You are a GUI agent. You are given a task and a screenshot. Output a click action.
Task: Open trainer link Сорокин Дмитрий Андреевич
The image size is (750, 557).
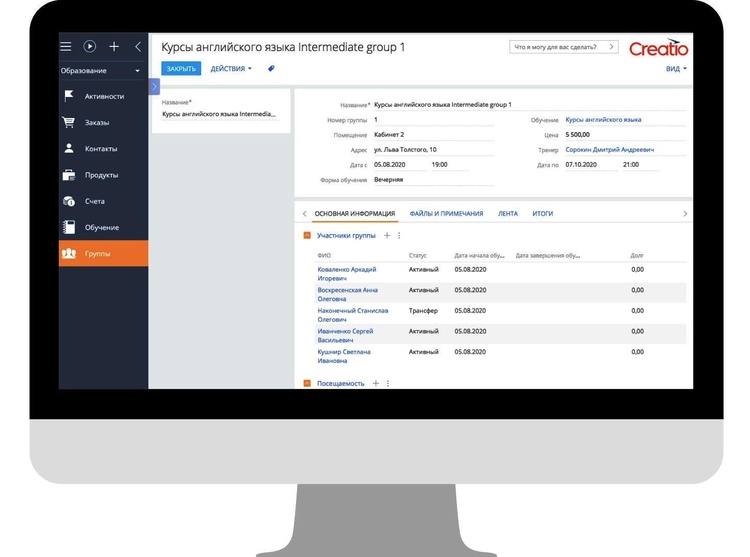point(609,149)
